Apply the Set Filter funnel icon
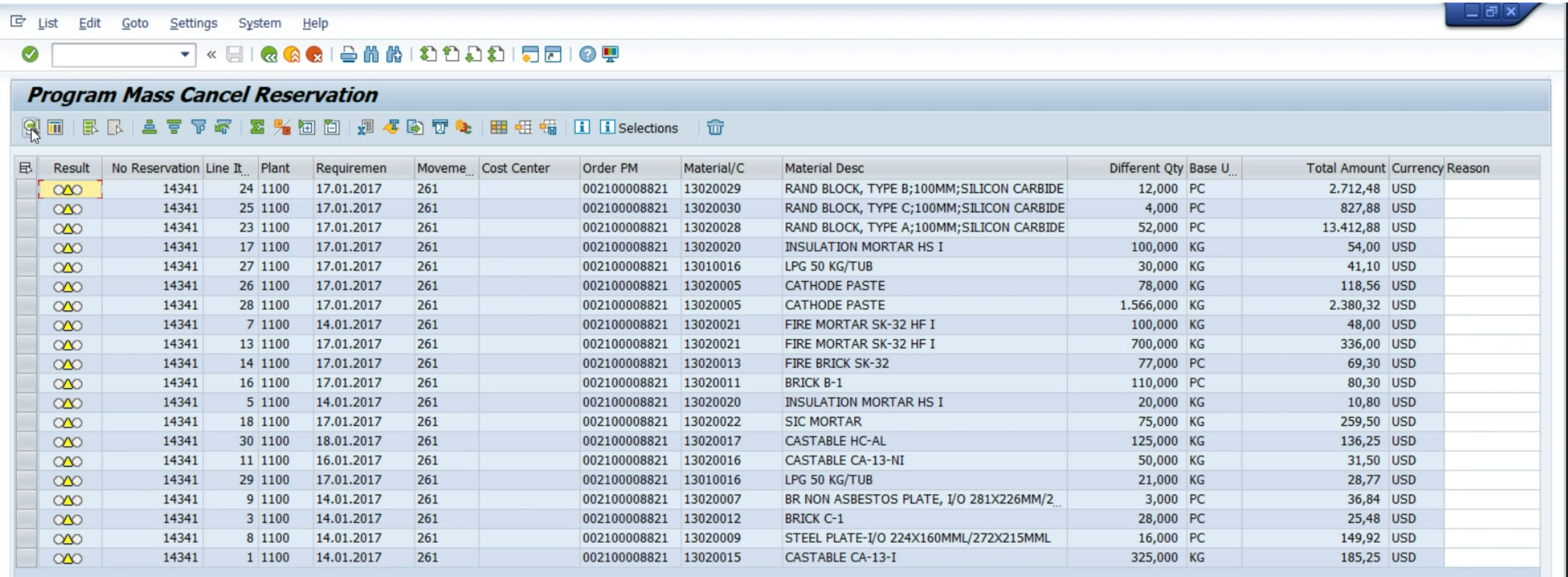Viewport: 1568px width, 577px height. point(199,128)
